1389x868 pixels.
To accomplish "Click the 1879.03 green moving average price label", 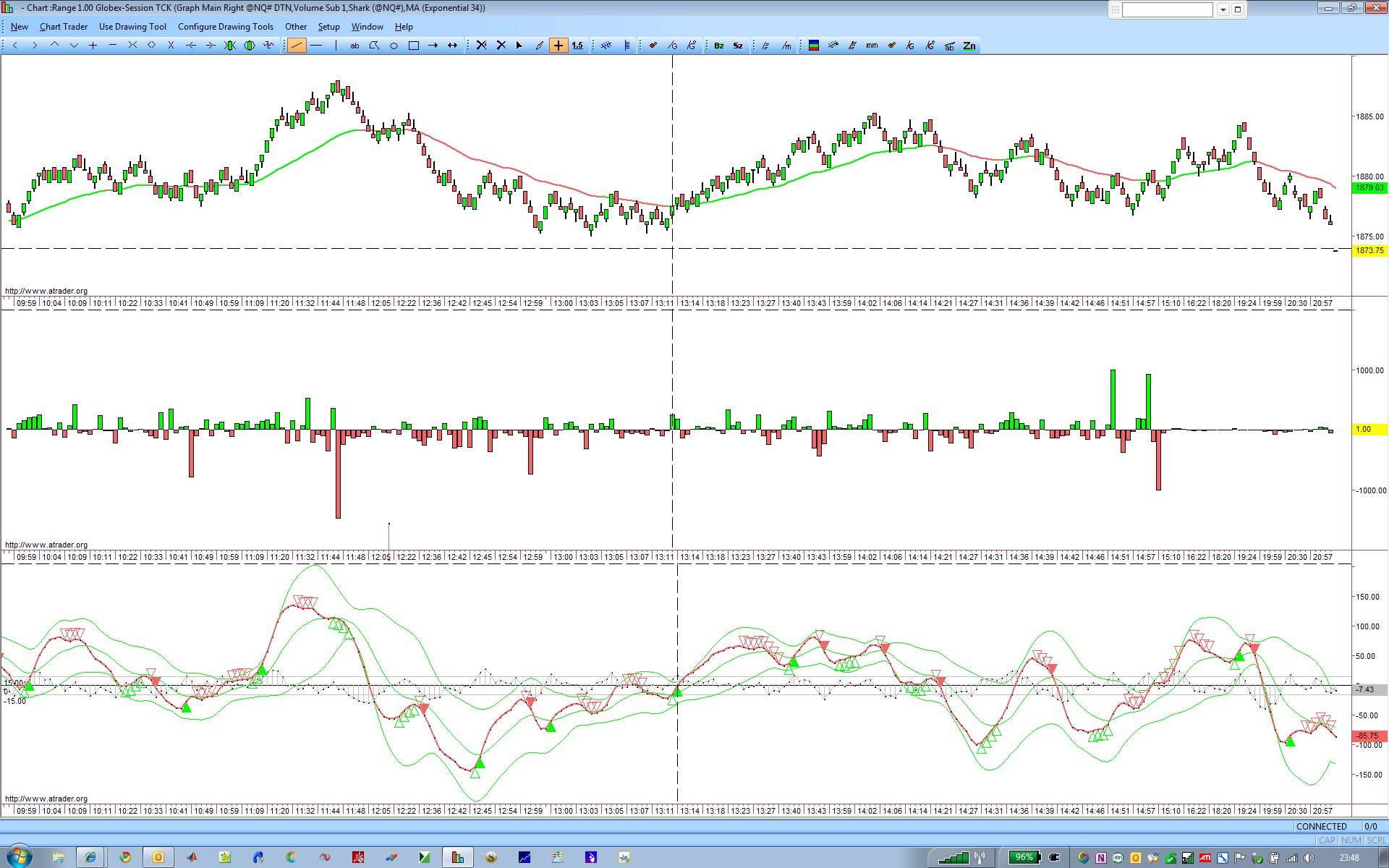I will pyautogui.click(x=1369, y=187).
